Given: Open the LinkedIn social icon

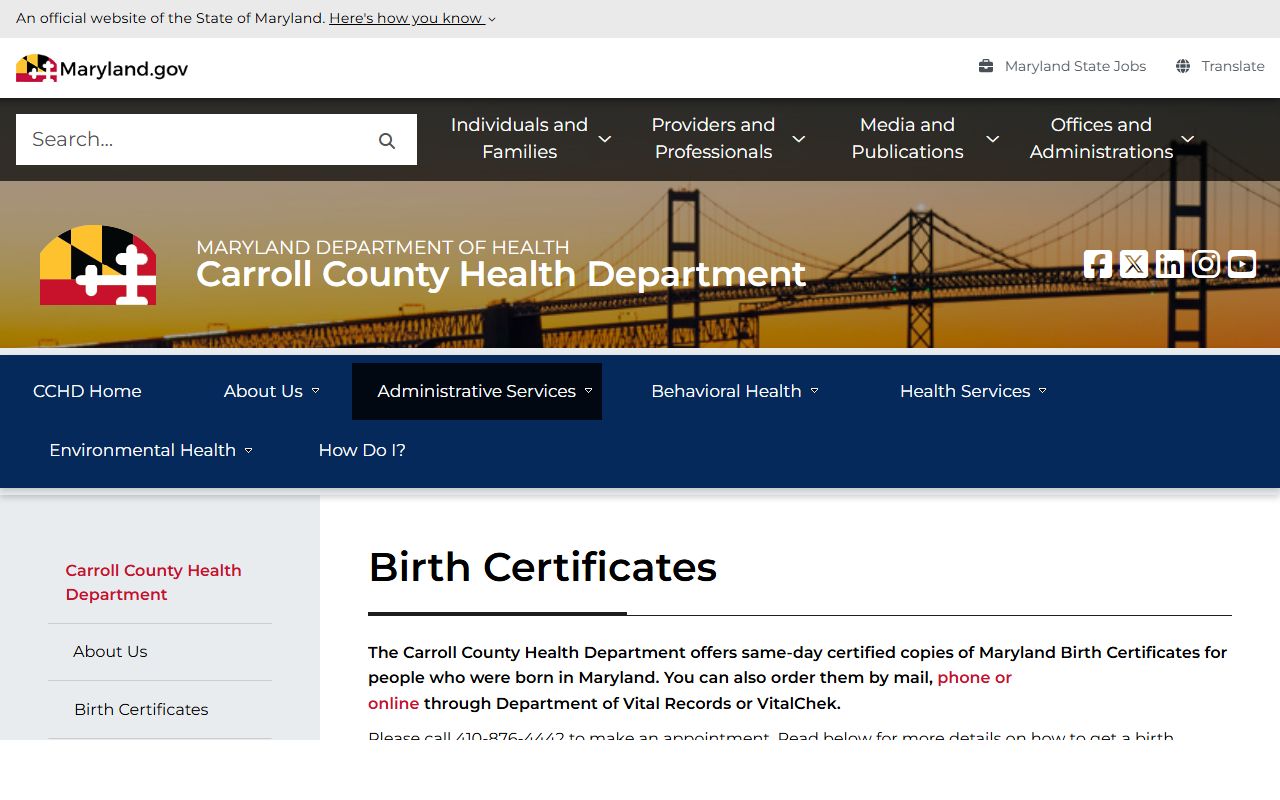Looking at the screenshot, I should [x=1170, y=264].
